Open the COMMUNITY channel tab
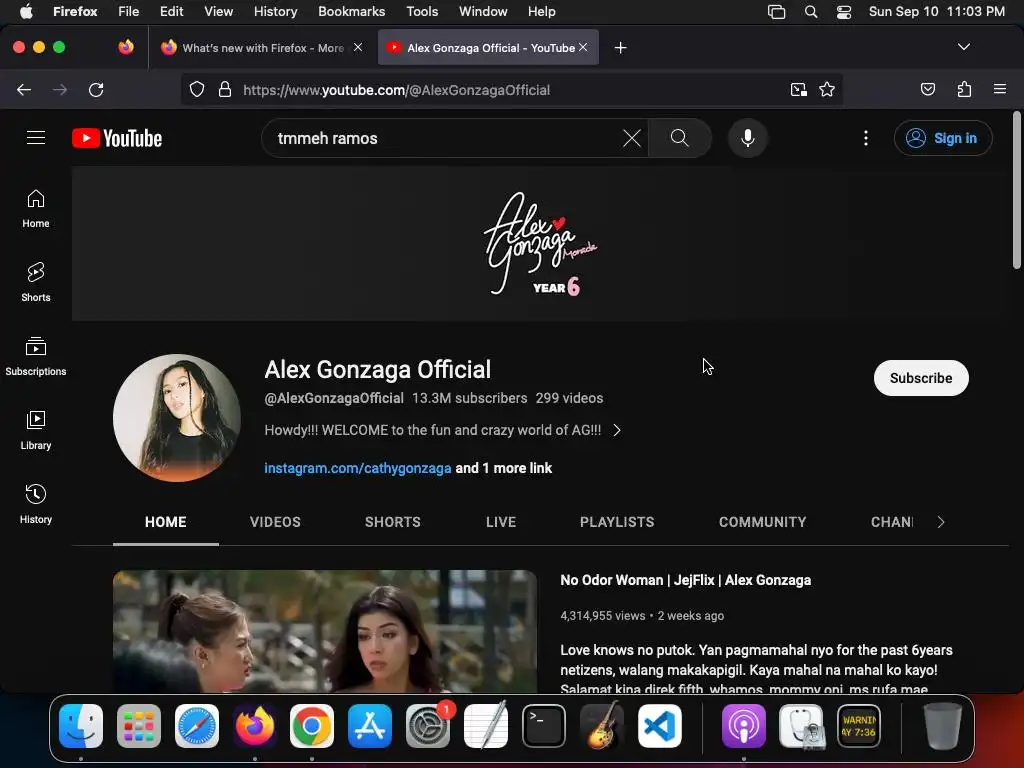Screen dimensions: 1024x768 (762, 522)
